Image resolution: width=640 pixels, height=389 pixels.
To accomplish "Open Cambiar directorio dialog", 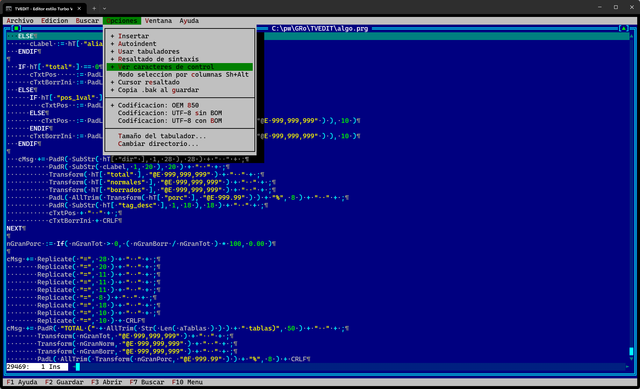I will click(x=180, y=144).
